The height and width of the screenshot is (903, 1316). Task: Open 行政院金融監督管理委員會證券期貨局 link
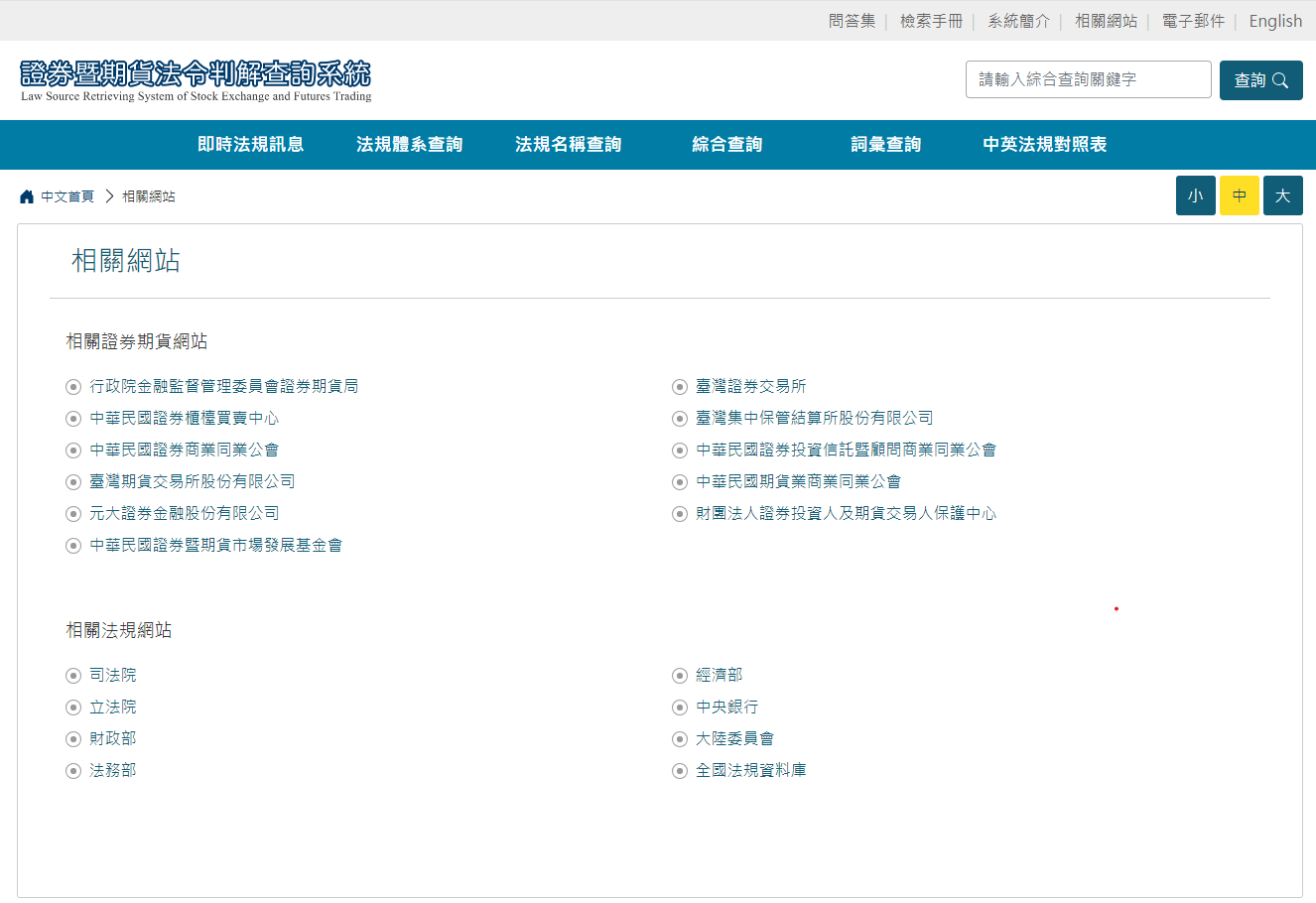224,386
